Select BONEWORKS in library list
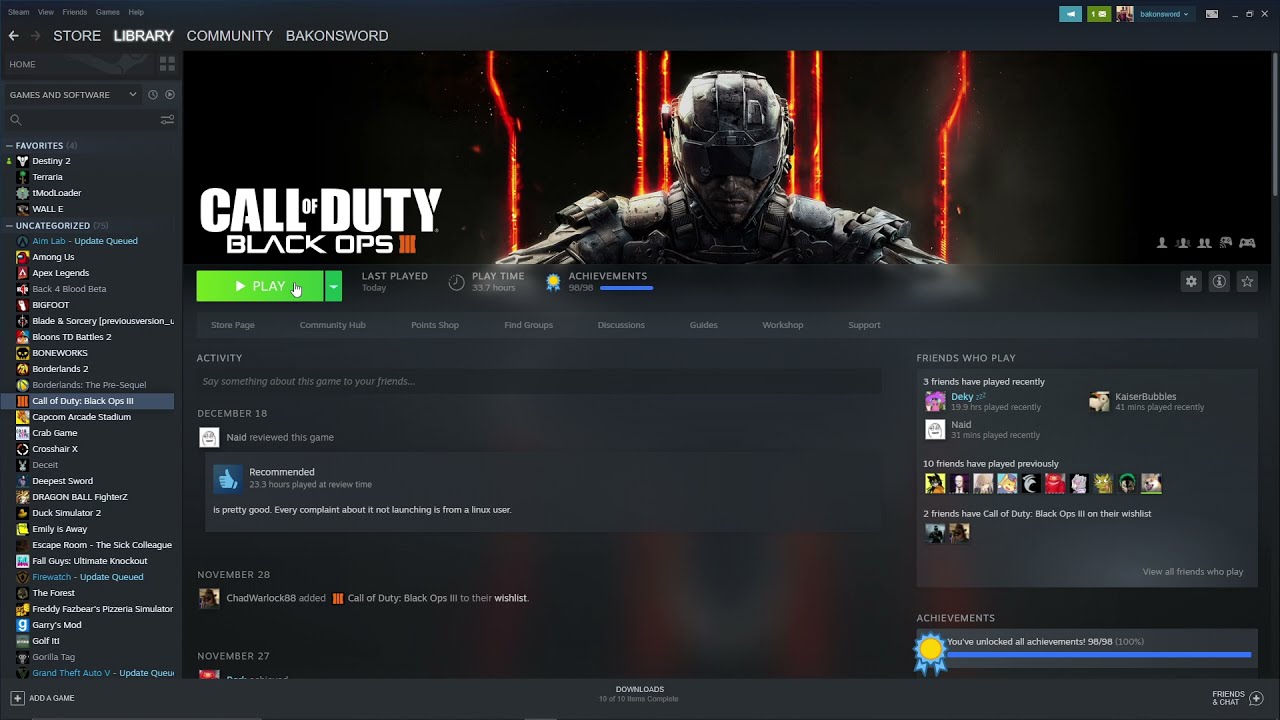Image resolution: width=1280 pixels, height=720 pixels. pos(60,353)
